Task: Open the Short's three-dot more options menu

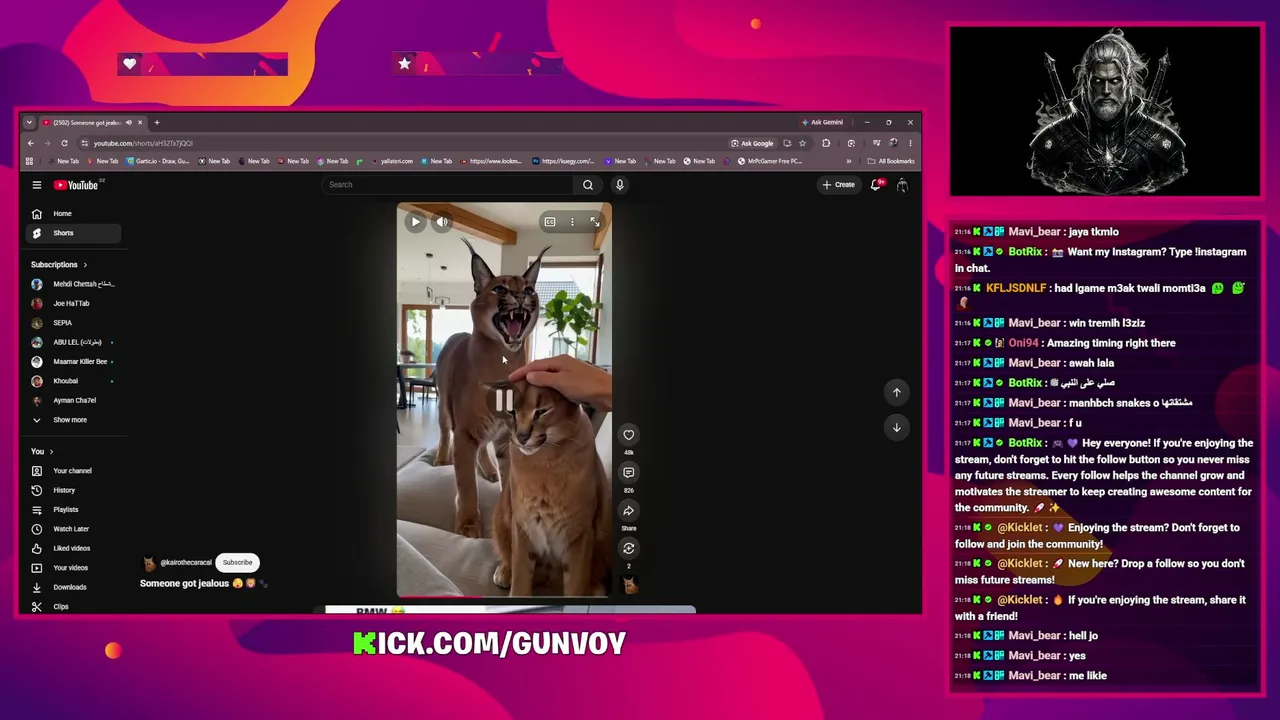Action: 572,222
